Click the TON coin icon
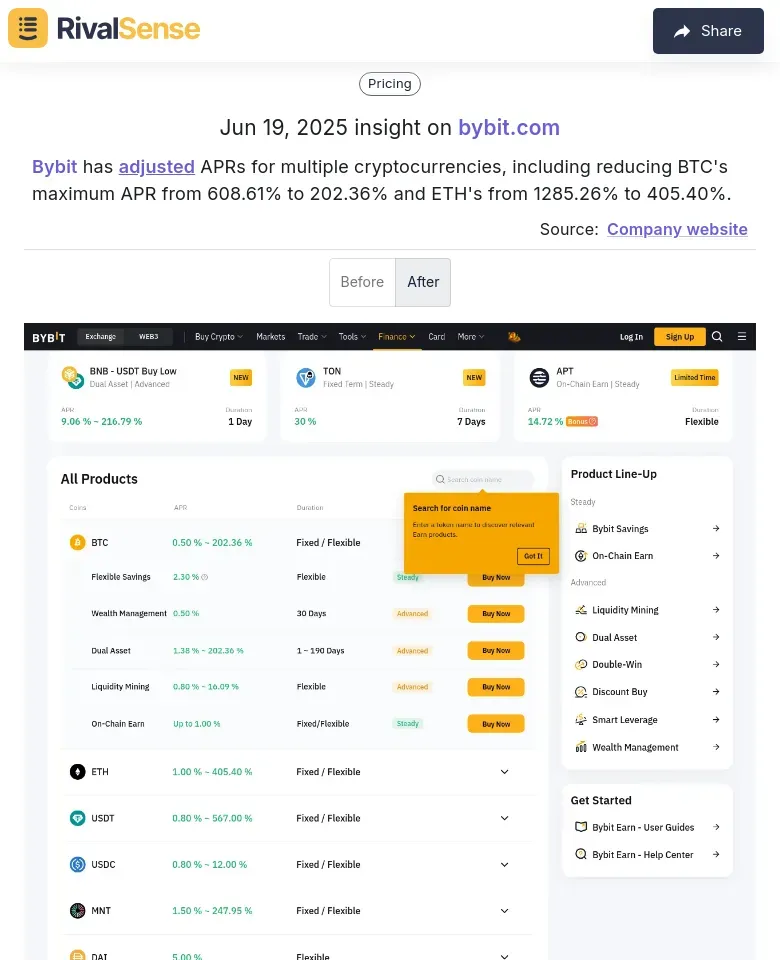 306,377
